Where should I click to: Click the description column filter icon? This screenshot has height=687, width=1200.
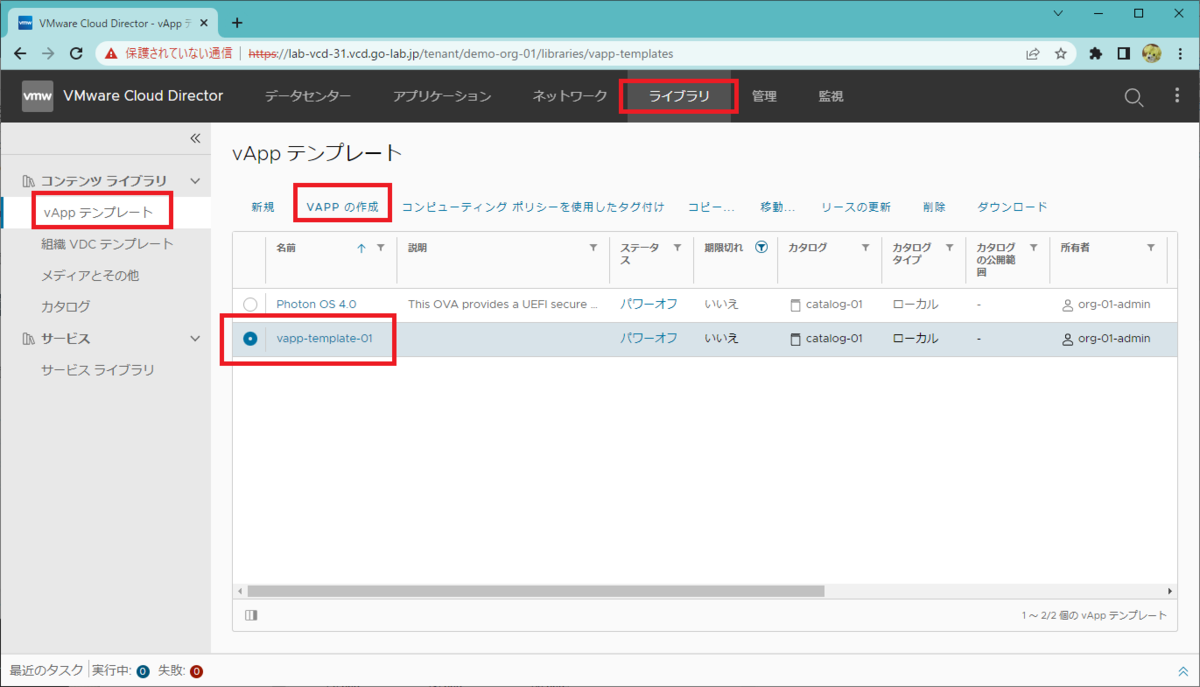pos(593,248)
